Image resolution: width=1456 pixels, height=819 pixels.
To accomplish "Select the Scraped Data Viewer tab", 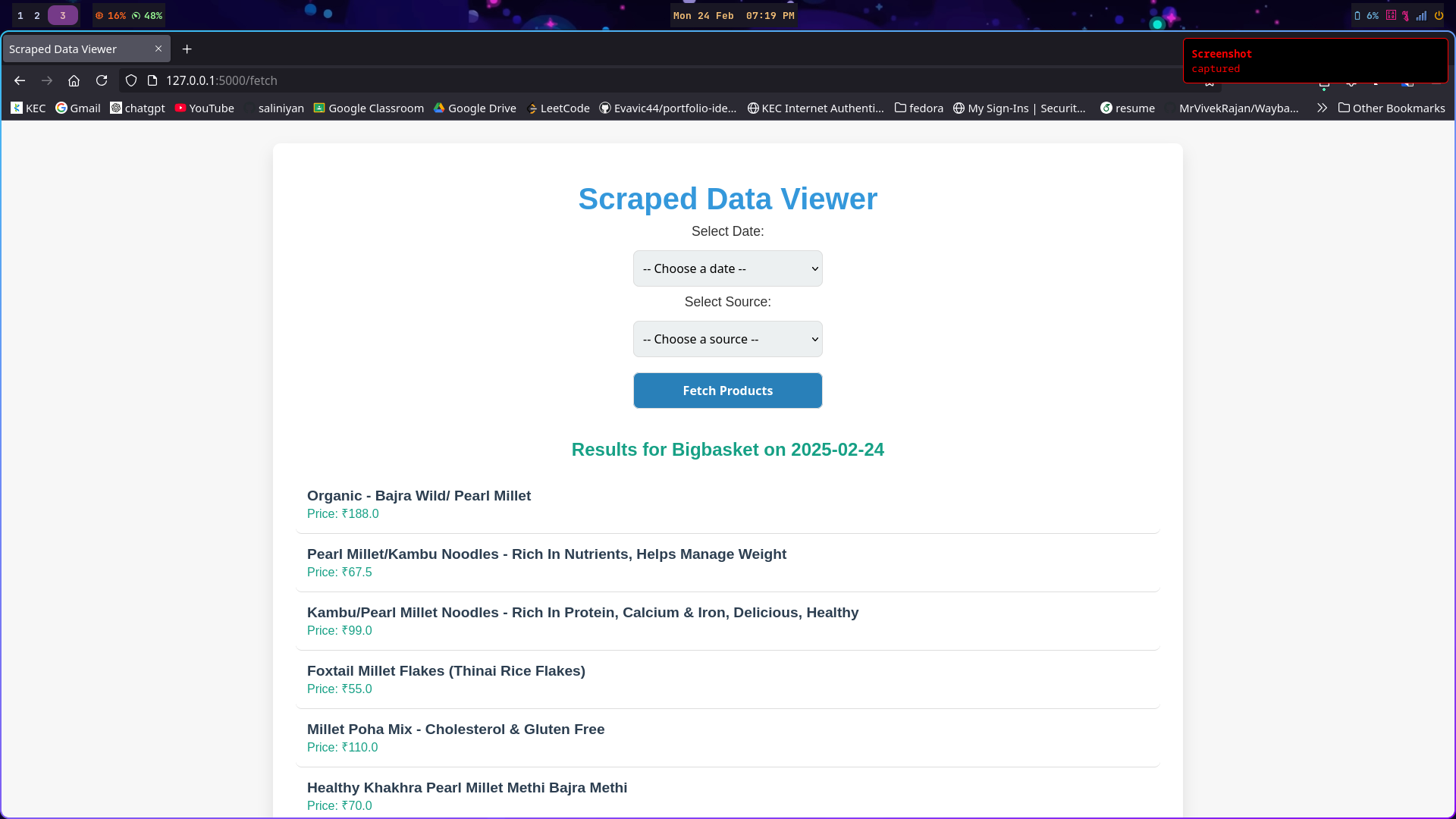I will [x=86, y=49].
